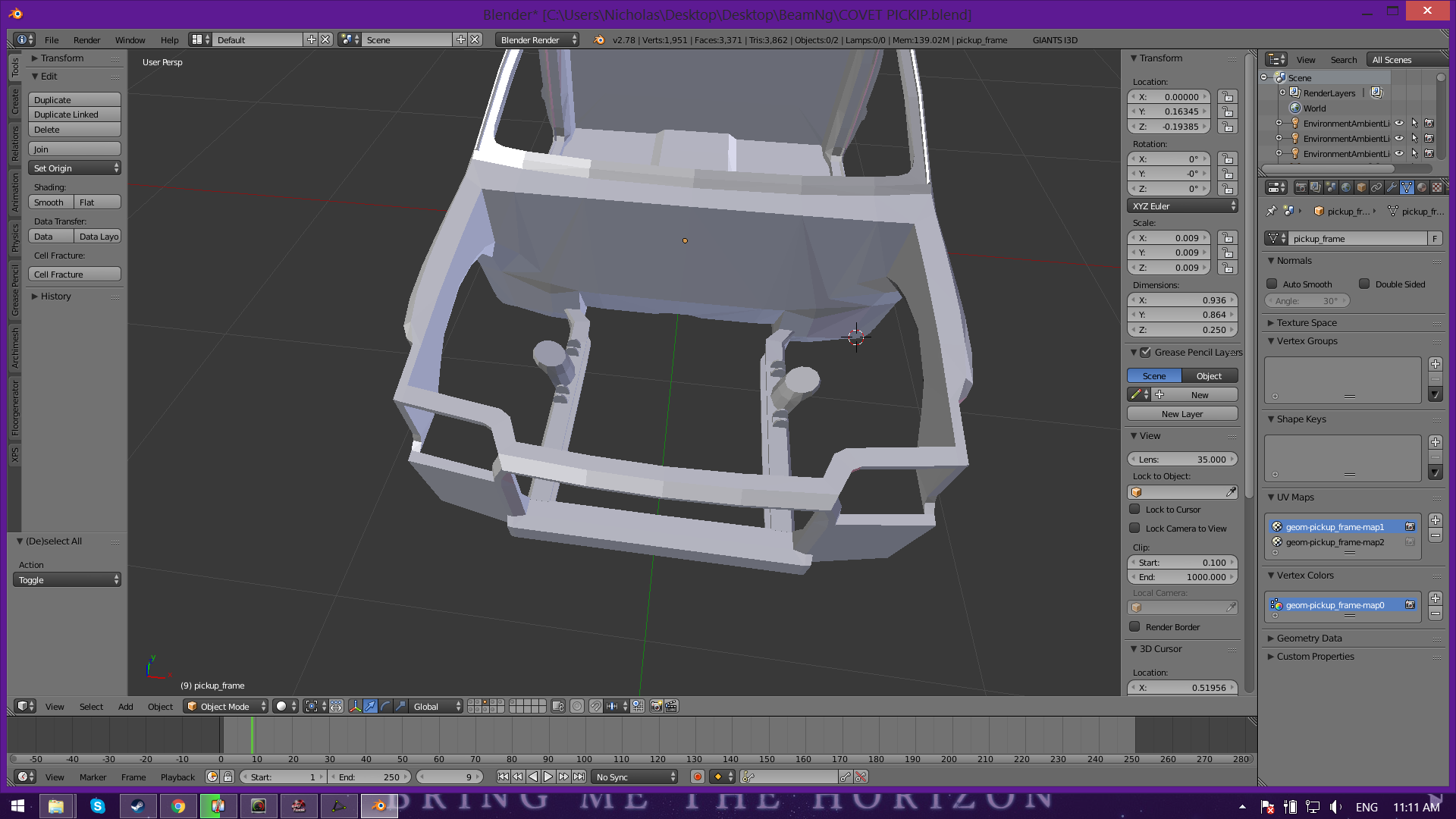Open the Set Origin dropdown
Screen dimensions: 1456x819
click(74, 168)
